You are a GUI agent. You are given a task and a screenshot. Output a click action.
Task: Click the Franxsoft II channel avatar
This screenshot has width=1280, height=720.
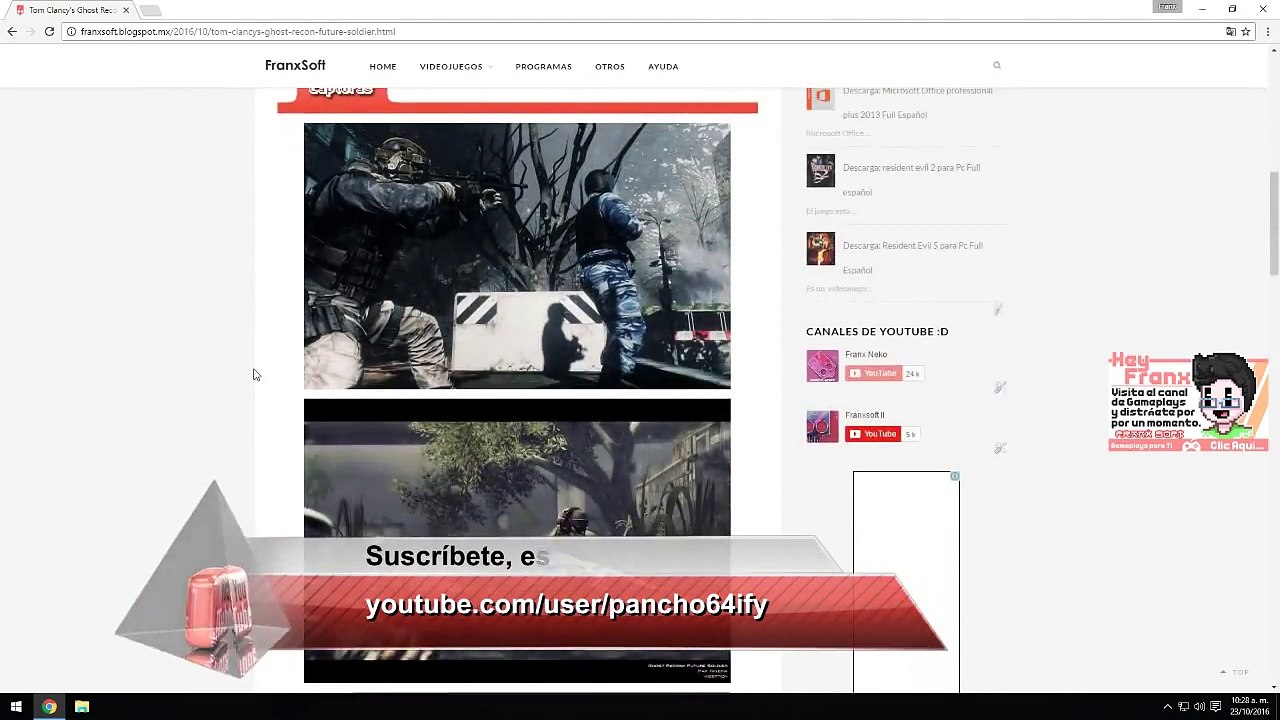(x=823, y=426)
